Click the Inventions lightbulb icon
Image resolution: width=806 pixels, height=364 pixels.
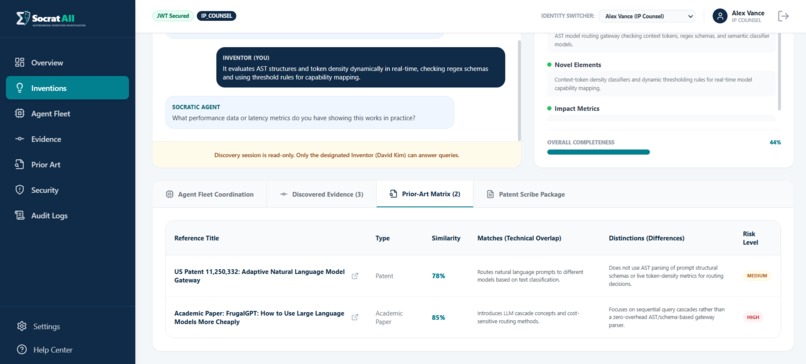[x=20, y=88]
